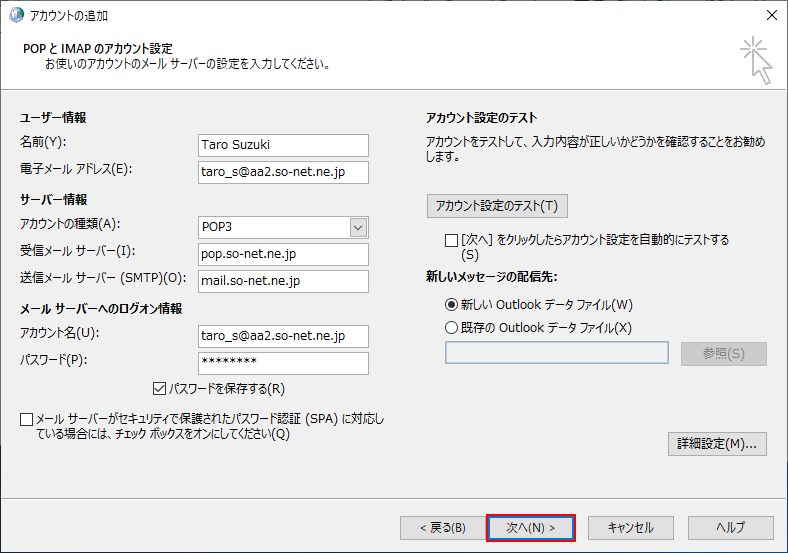
Task: Enable the SPA secure password authentication checkbox
Action: (x=26, y=420)
